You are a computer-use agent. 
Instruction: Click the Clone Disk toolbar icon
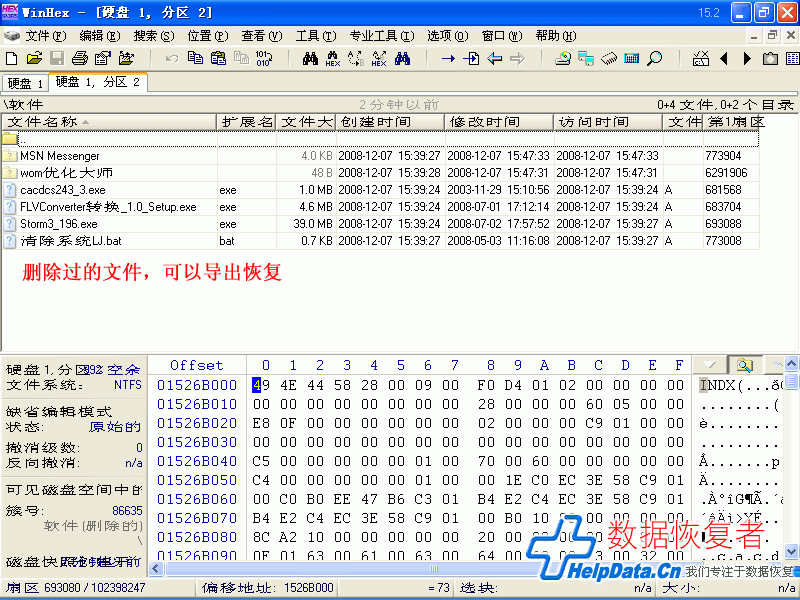[586, 59]
